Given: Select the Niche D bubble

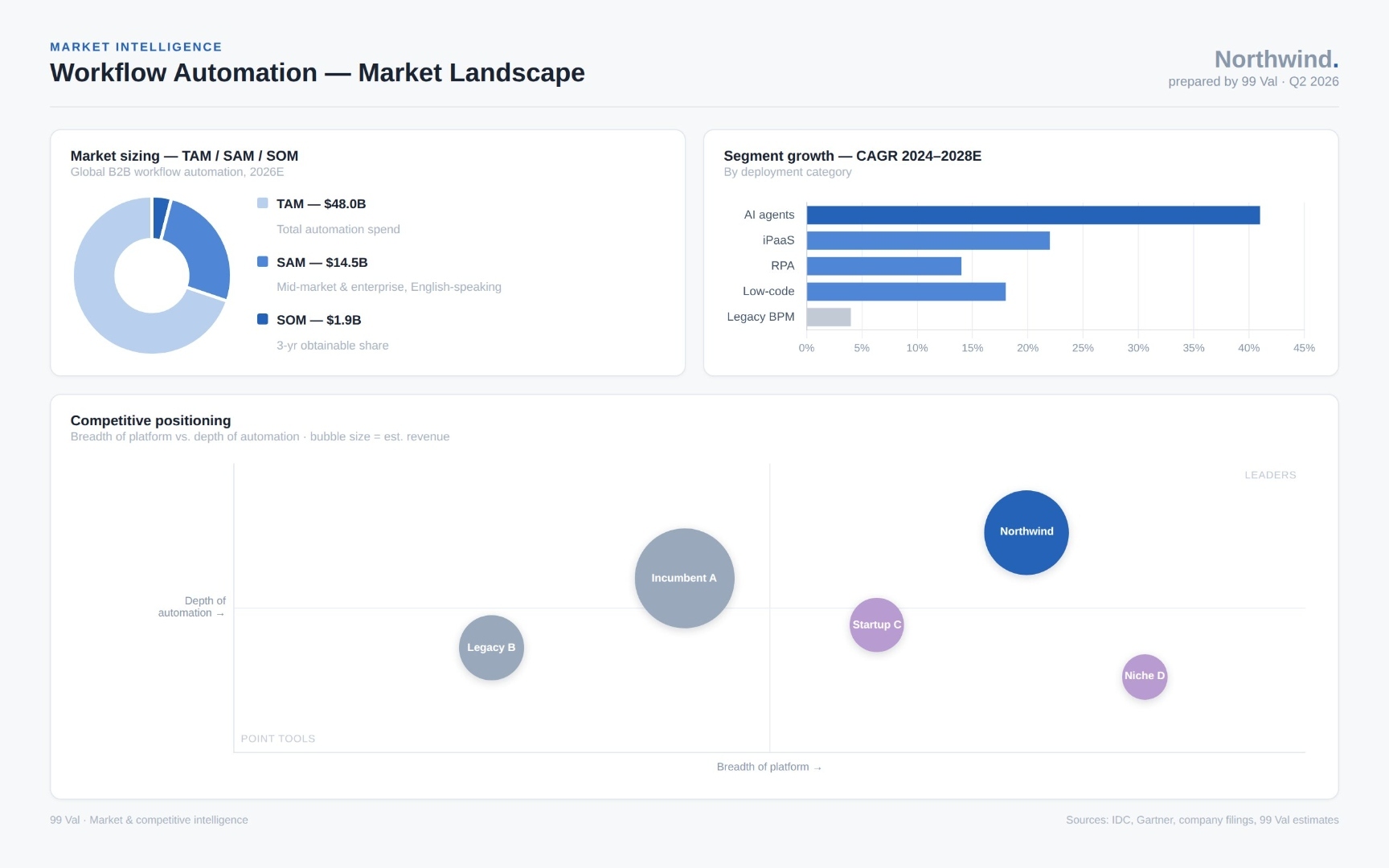Looking at the screenshot, I should (1145, 677).
